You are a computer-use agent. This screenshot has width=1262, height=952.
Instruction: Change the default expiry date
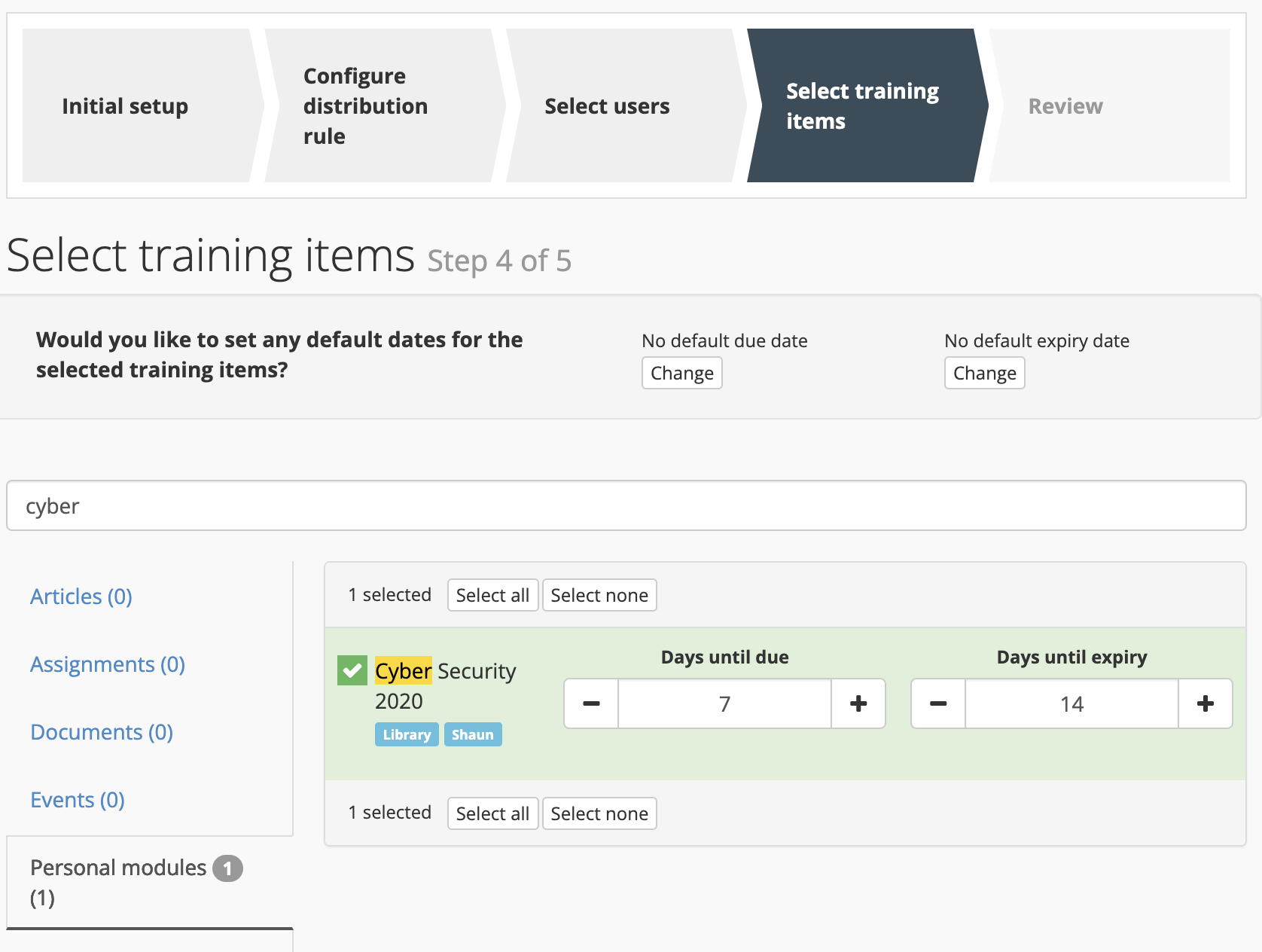[x=984, y=373]
